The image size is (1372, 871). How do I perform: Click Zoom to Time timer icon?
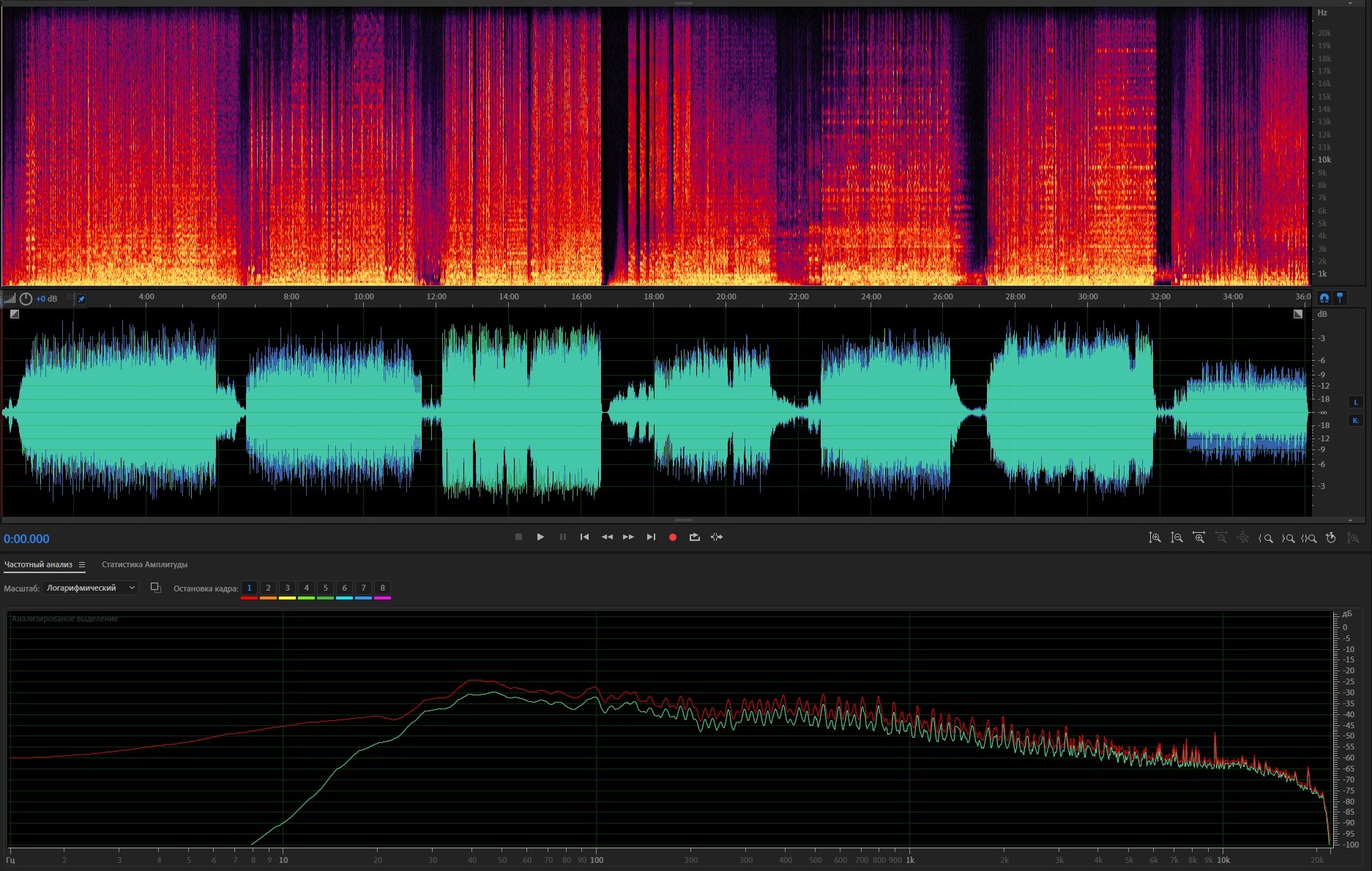(1331, 538)
